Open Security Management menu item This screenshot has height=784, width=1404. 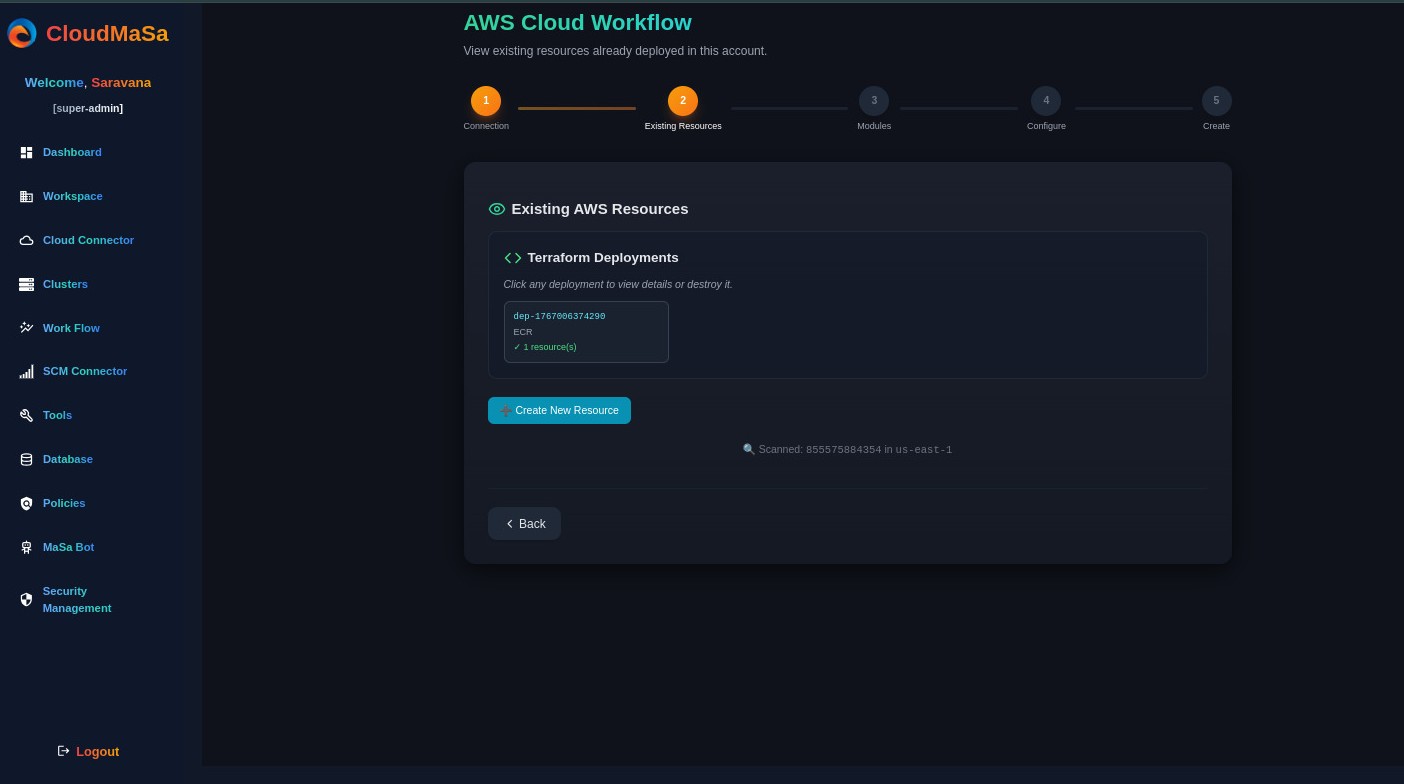[76, 599]
